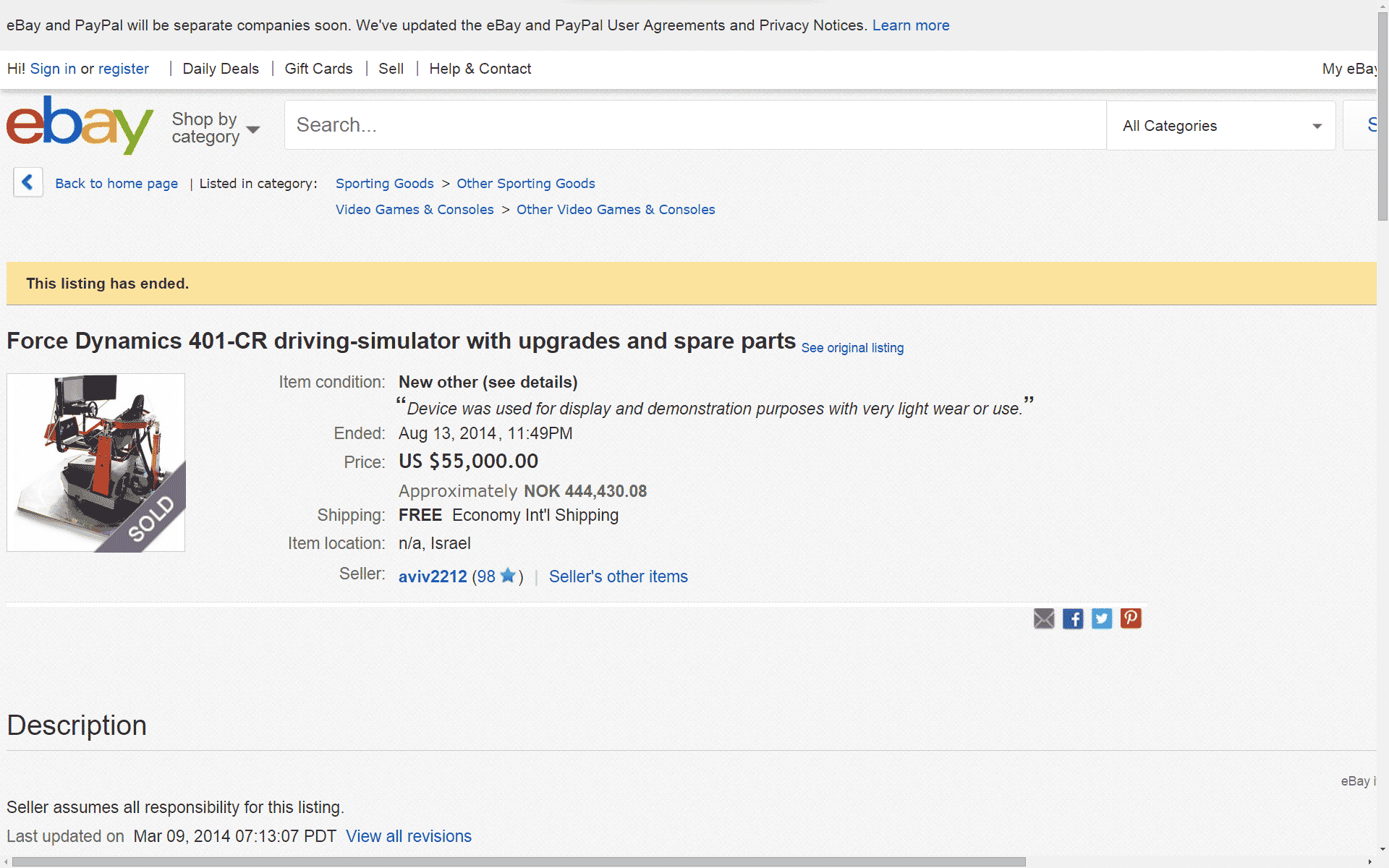Viewport: 1389px width, 868px height.
Task: Click the price US $55,000.00
Action: coord(469,461)
